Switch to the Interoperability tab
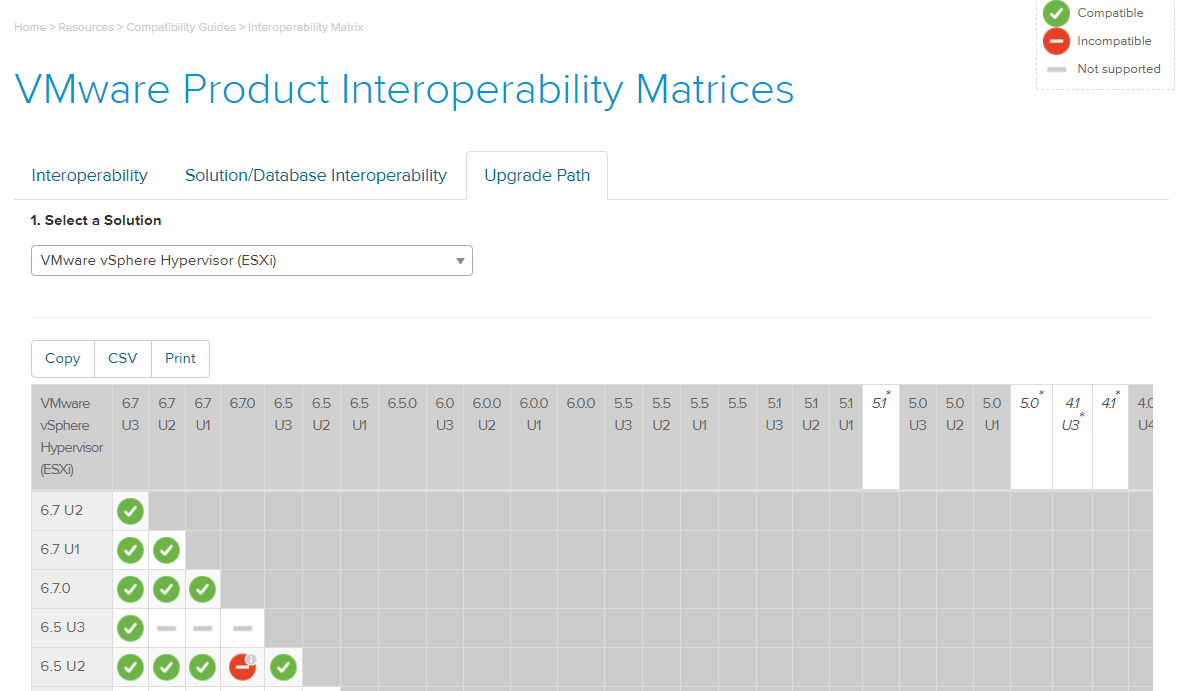 point(89,175)
